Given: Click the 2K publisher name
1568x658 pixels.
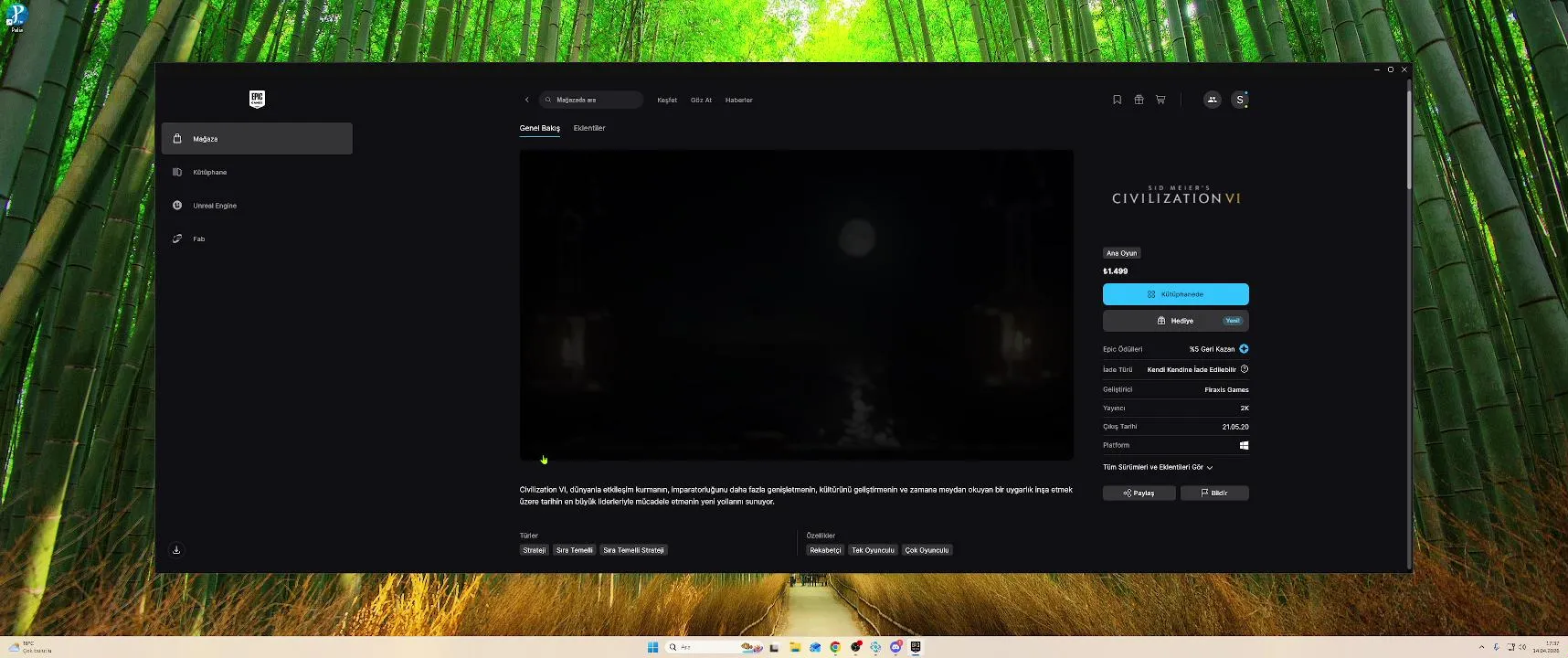Looking at the screenshot, I should (1245, 409).
